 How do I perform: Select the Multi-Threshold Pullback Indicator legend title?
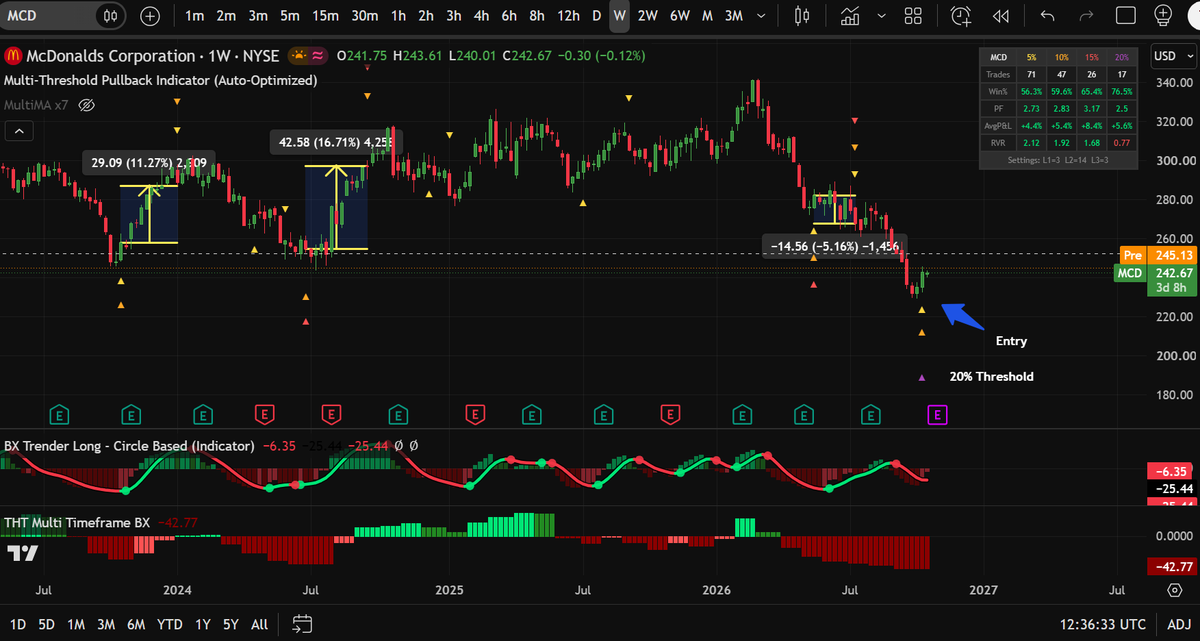160,80
